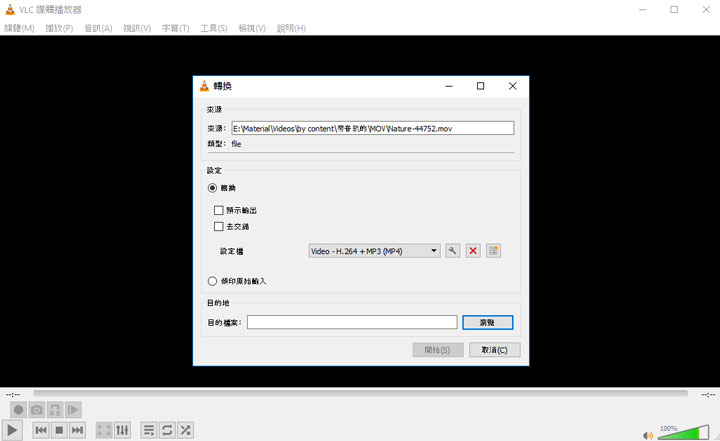The height and width of the screenshot is (441, 720).
Task: Click the A-B loop icon
Action: click(55, 410)
